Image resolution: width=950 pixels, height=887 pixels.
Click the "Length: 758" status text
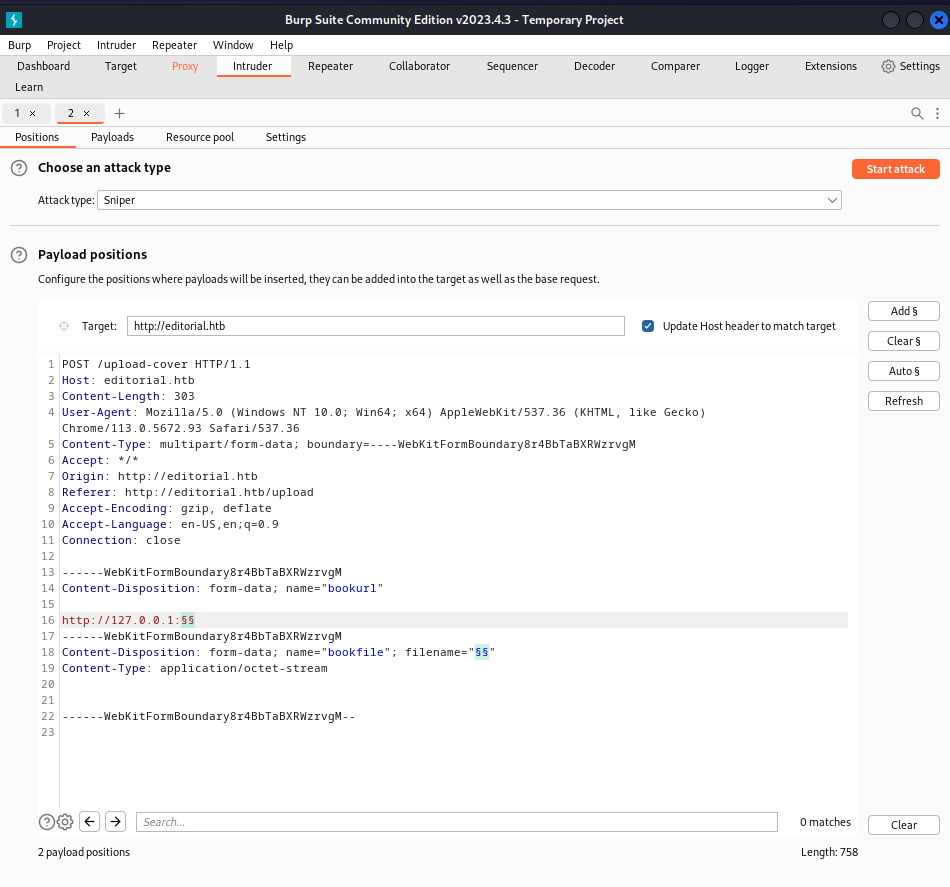tap(829, 852)
